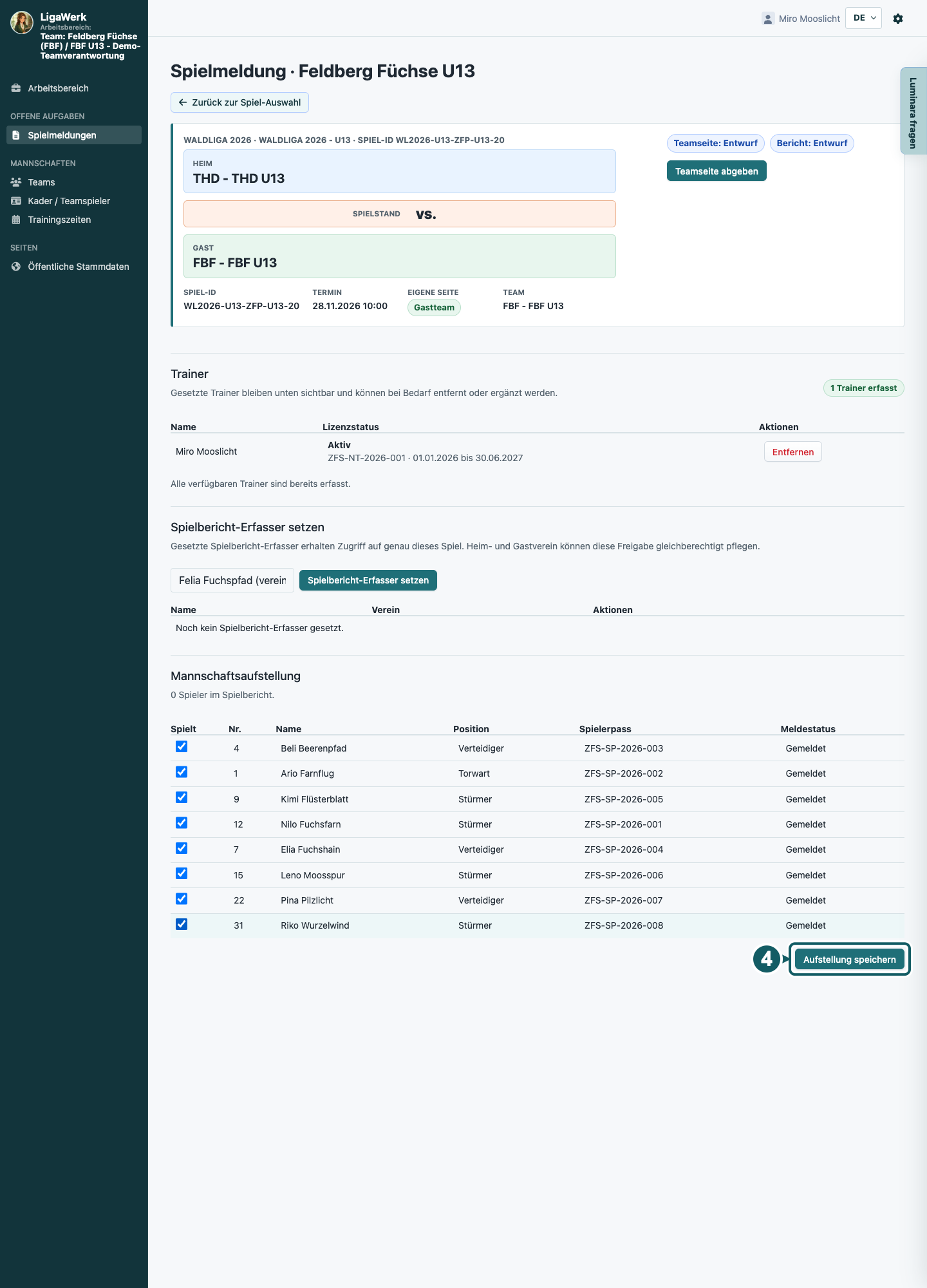The image size is (927, 1288).
Task: Open the Felia Fuchspfad Erfasser dropdown
Action: point(232,580)
